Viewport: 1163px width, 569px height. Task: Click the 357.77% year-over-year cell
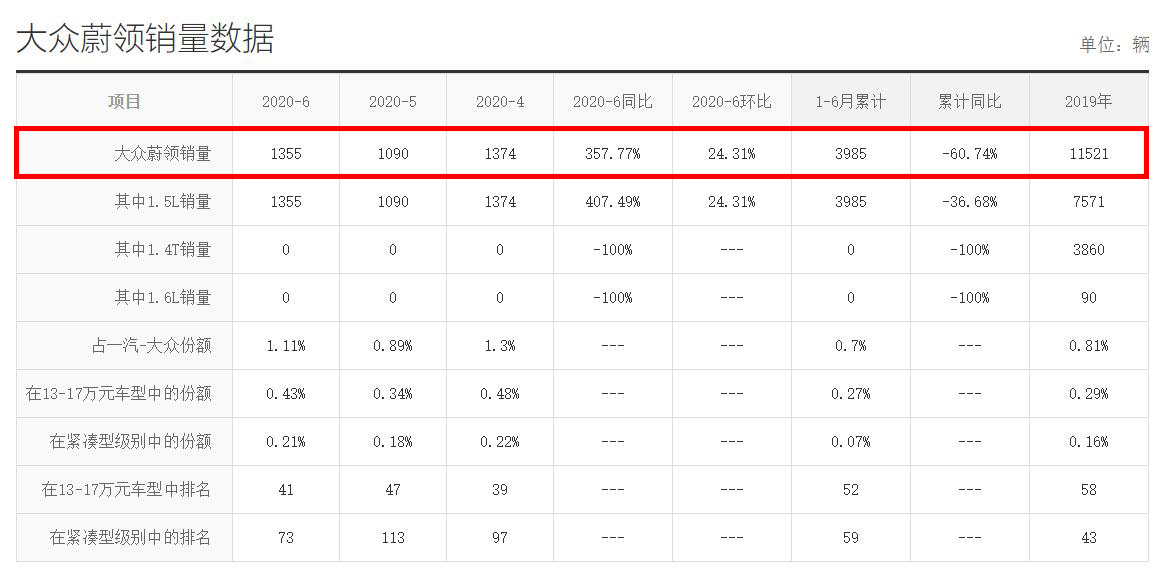click(612, 154)
